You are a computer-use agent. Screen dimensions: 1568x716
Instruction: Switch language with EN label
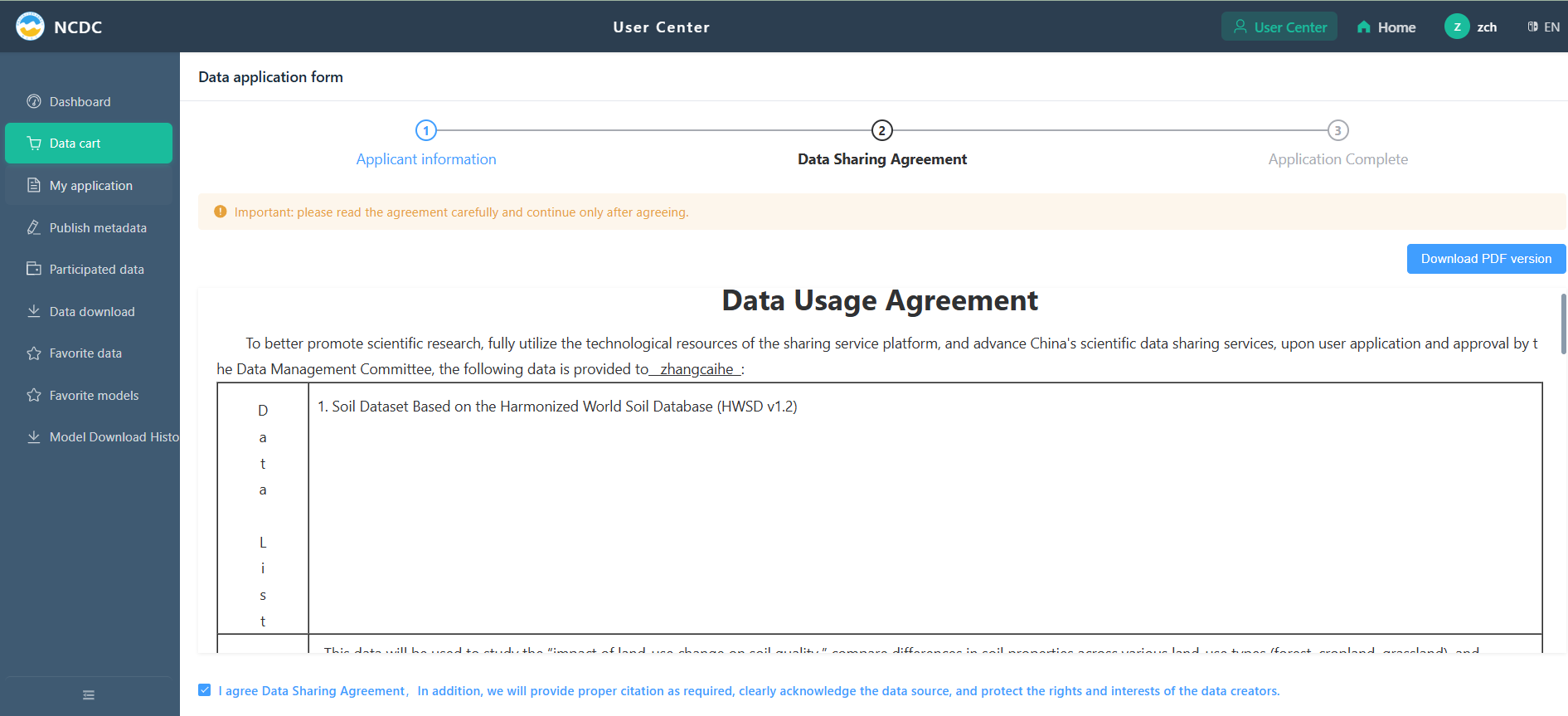tap(1551, 27)
